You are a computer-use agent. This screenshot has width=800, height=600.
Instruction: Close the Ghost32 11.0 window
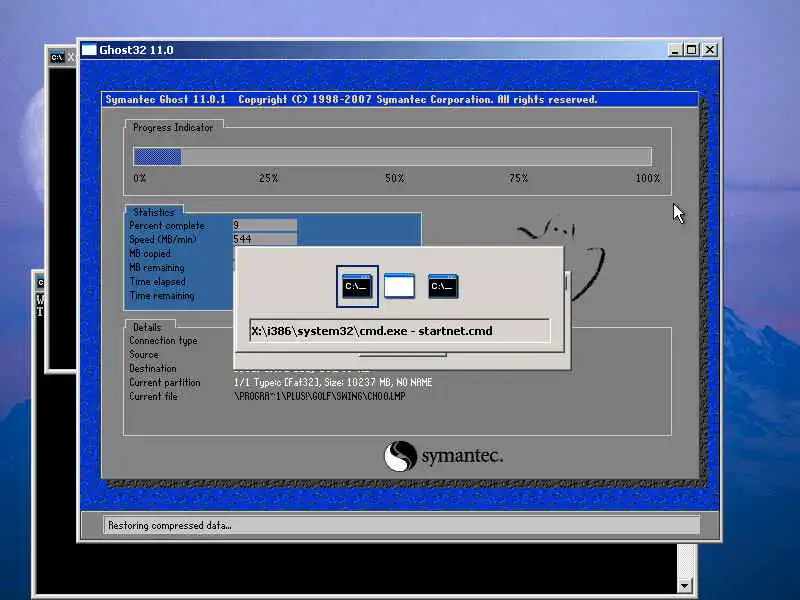tap(710, 50)
